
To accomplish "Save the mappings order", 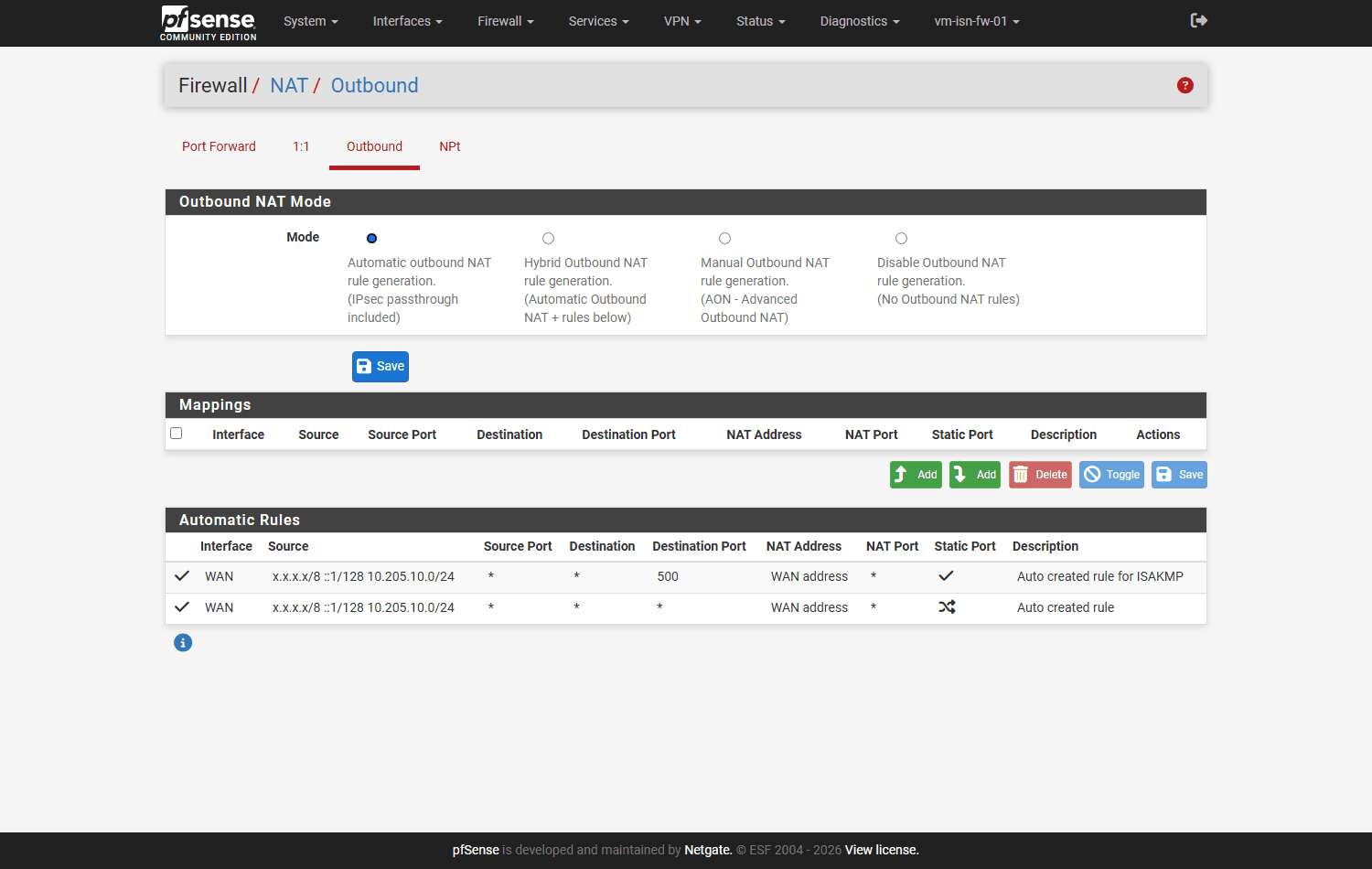I will coord(1179,475).
